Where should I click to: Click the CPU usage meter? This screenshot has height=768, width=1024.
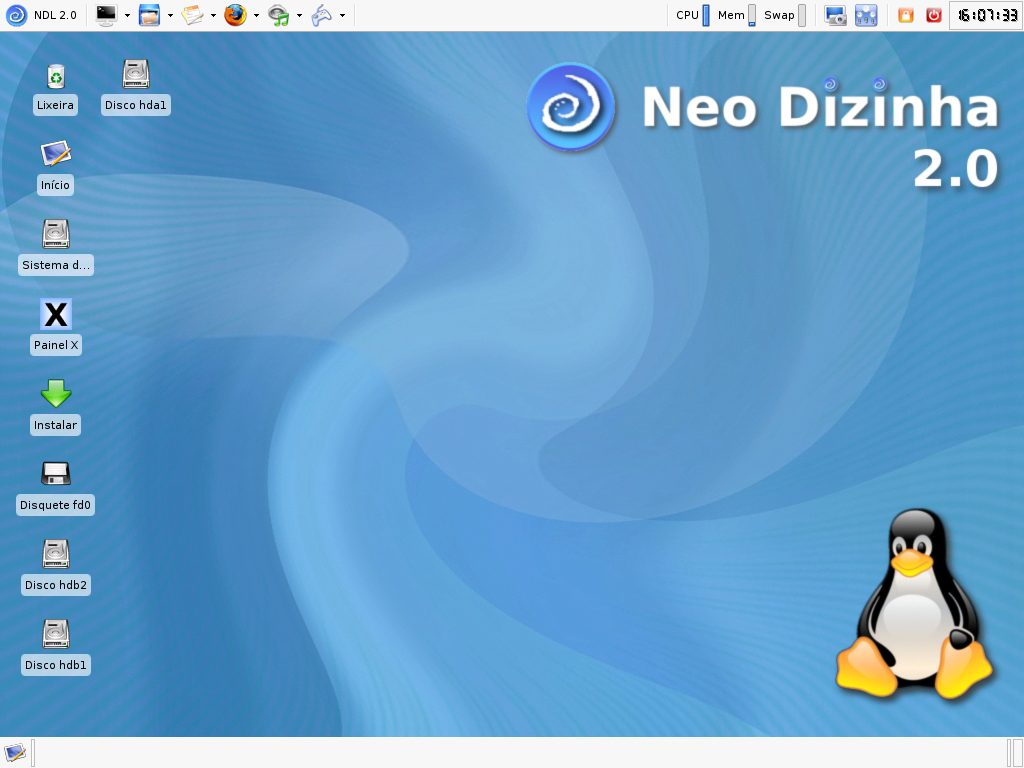click(702, 14)
